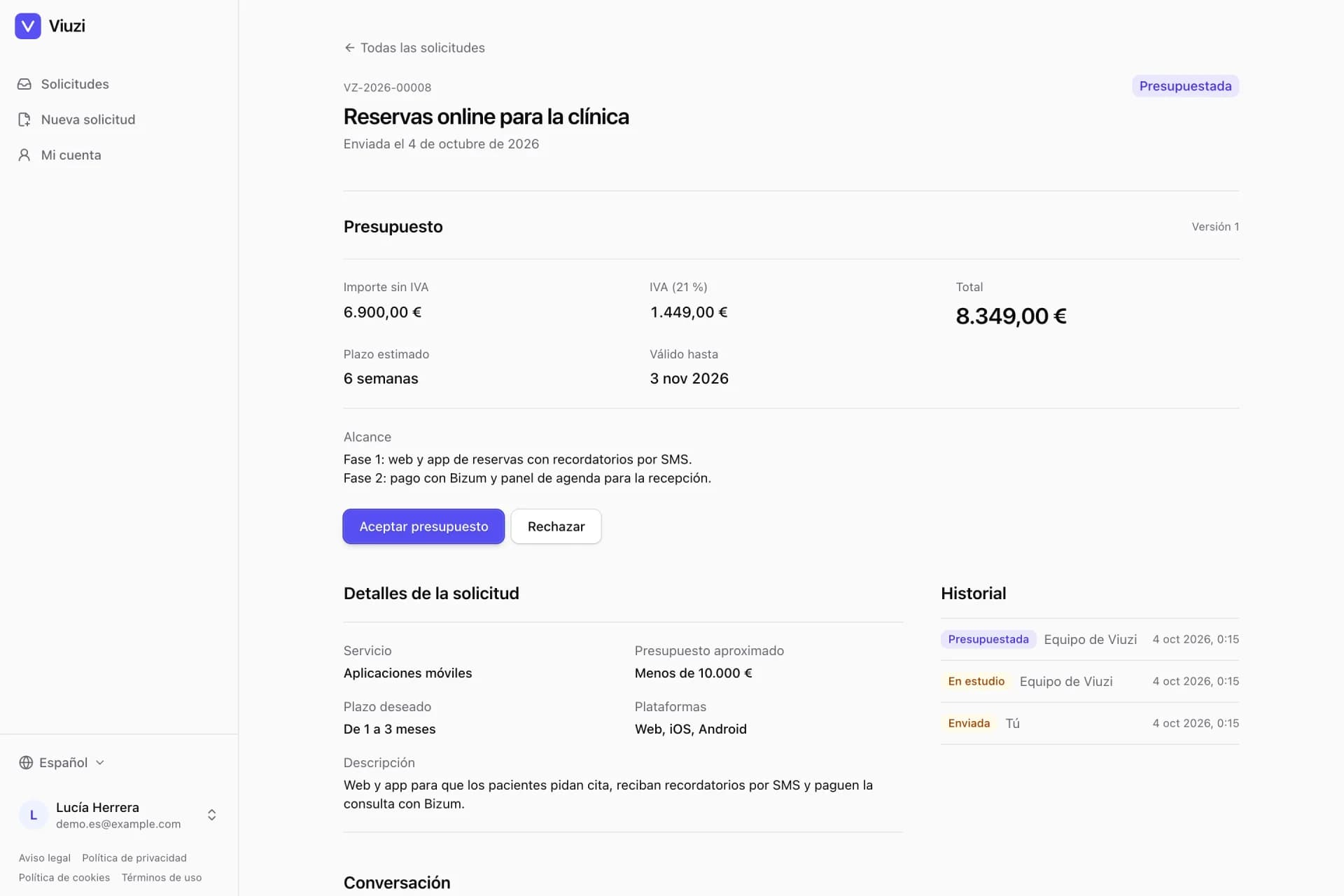This screenshot has width=1344, height=896.
Task: Click the title Reservas online para la clínica
Action: click(486, 116)
